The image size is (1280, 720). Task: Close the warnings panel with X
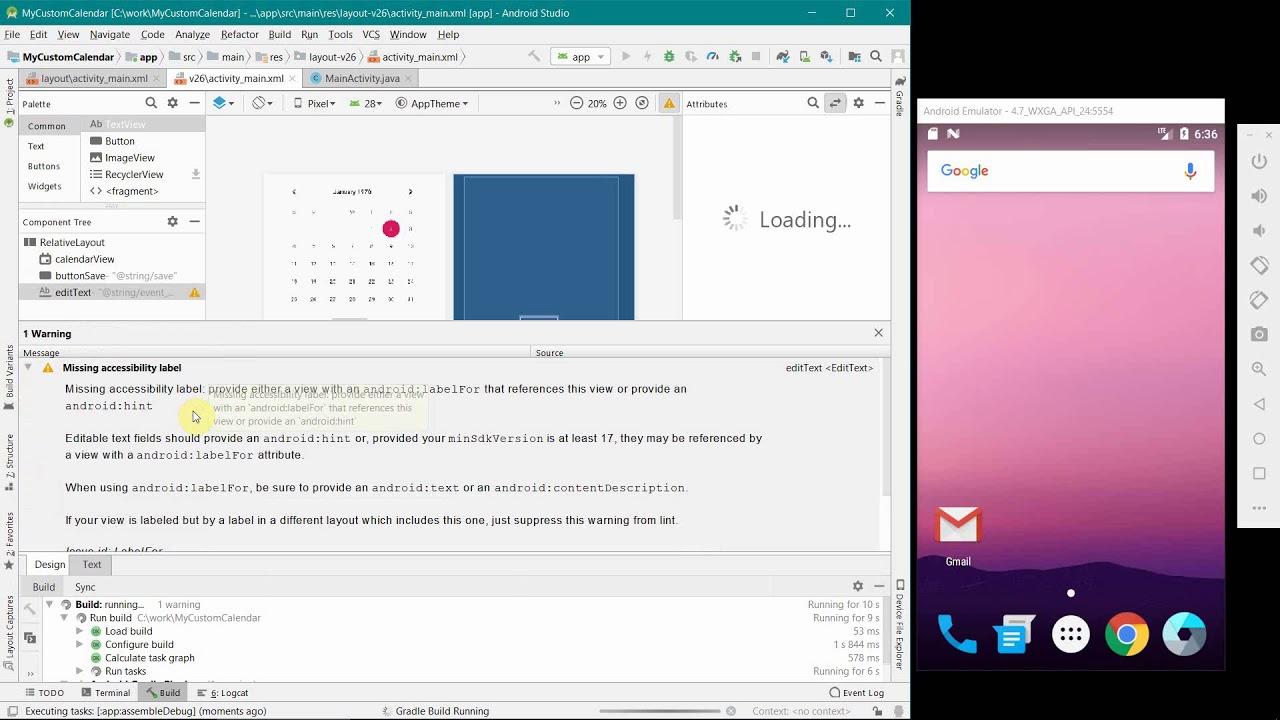point(878,333)
